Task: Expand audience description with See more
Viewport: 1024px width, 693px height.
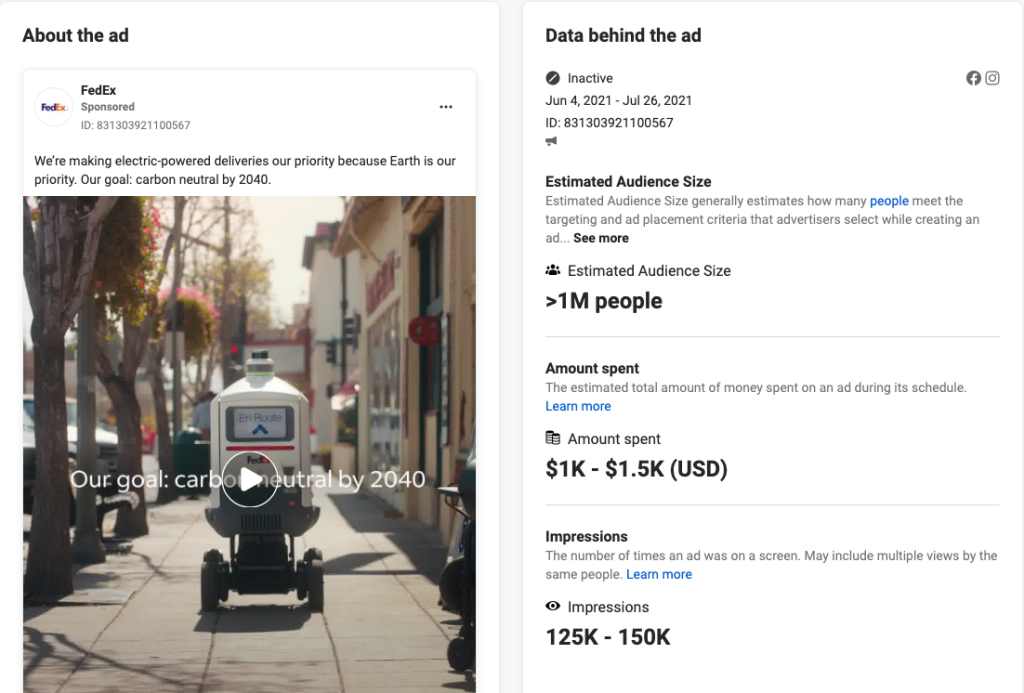Action: (601, 238)
